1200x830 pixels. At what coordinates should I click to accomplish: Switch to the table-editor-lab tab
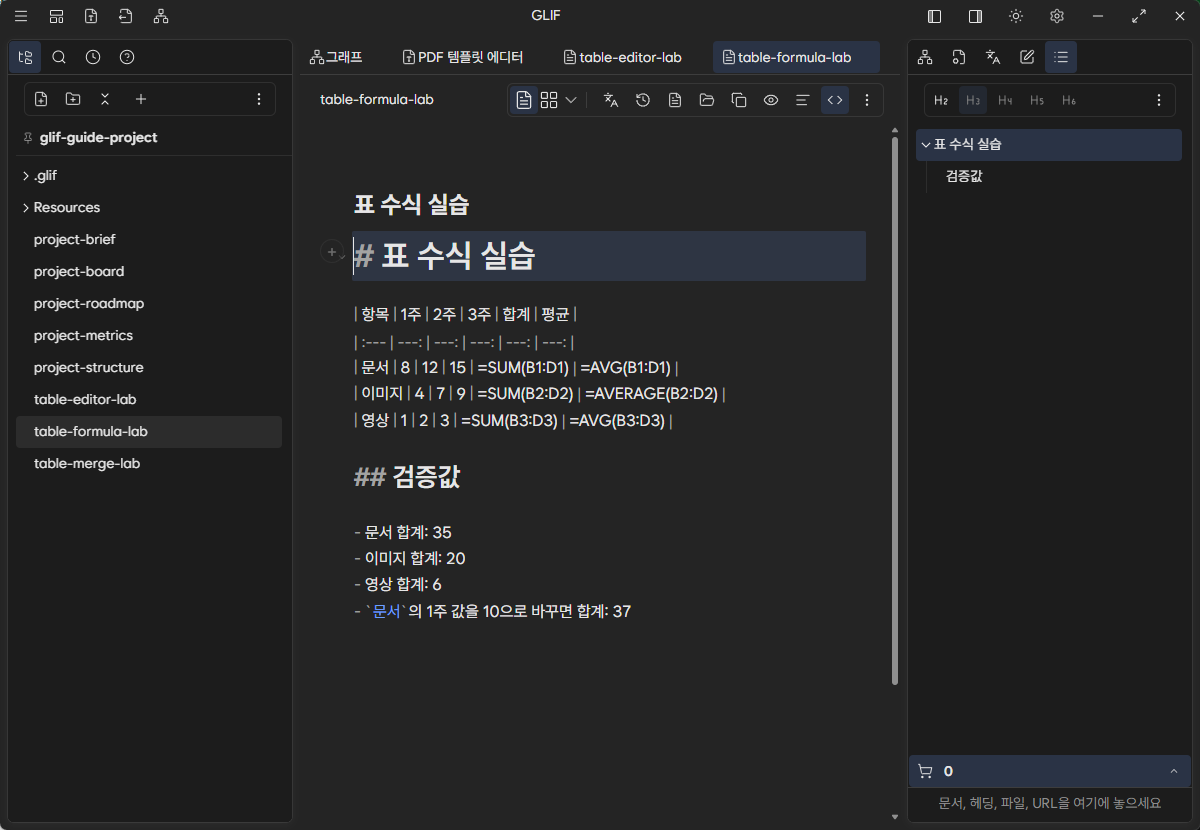pos(623,57)
